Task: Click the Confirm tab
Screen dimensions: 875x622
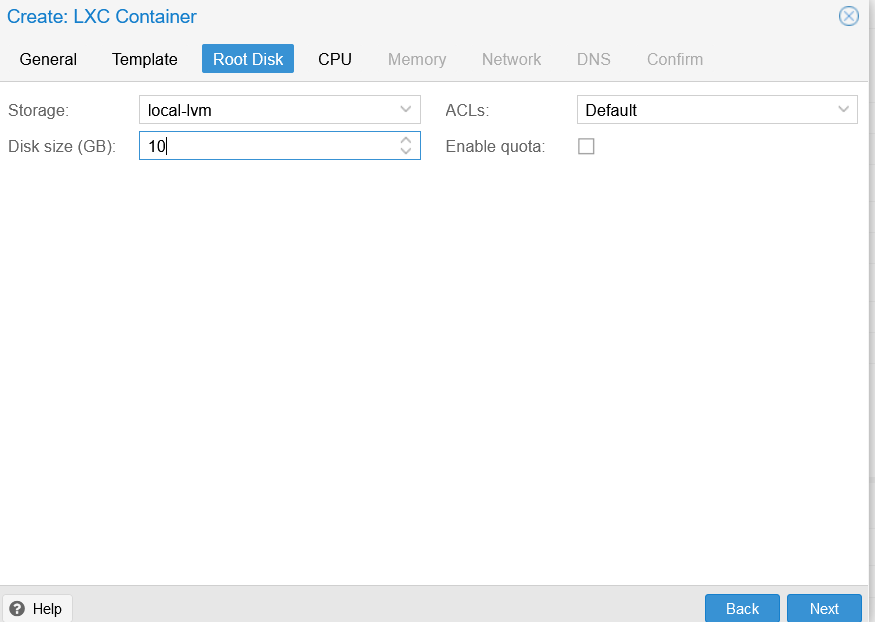Action: pyautogui.click(x=675, y=59)
